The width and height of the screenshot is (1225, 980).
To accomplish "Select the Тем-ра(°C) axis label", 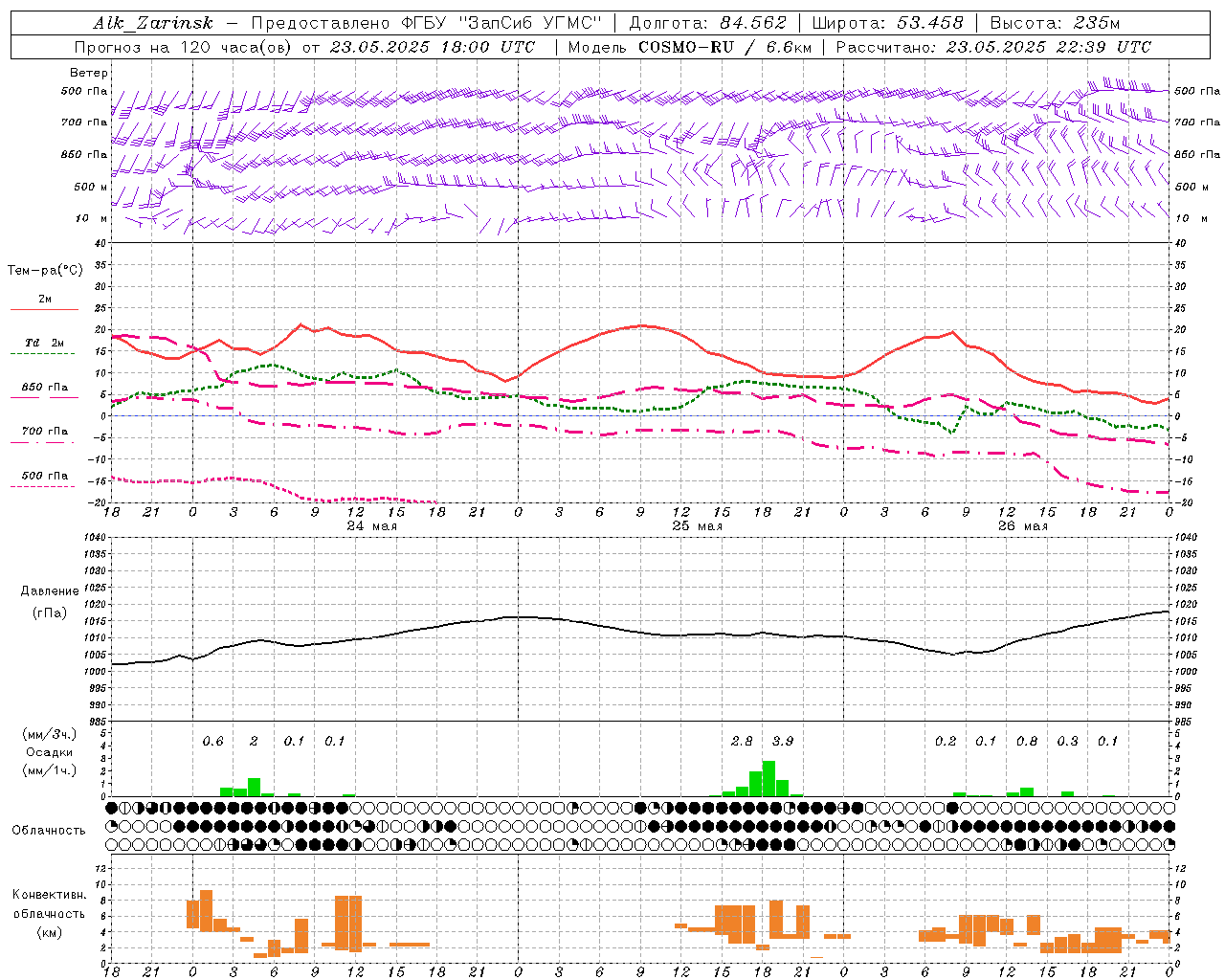I will click(45, 270).
